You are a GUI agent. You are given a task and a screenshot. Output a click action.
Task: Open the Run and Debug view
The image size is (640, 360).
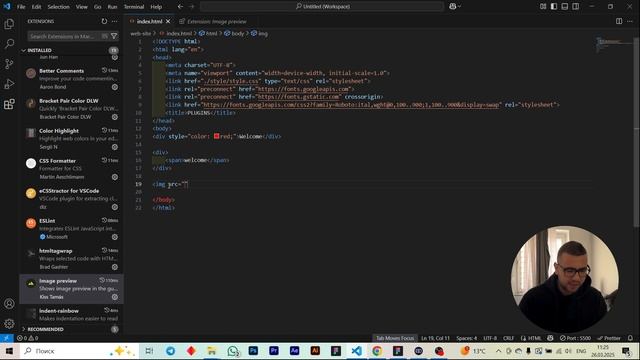(9, 84)
